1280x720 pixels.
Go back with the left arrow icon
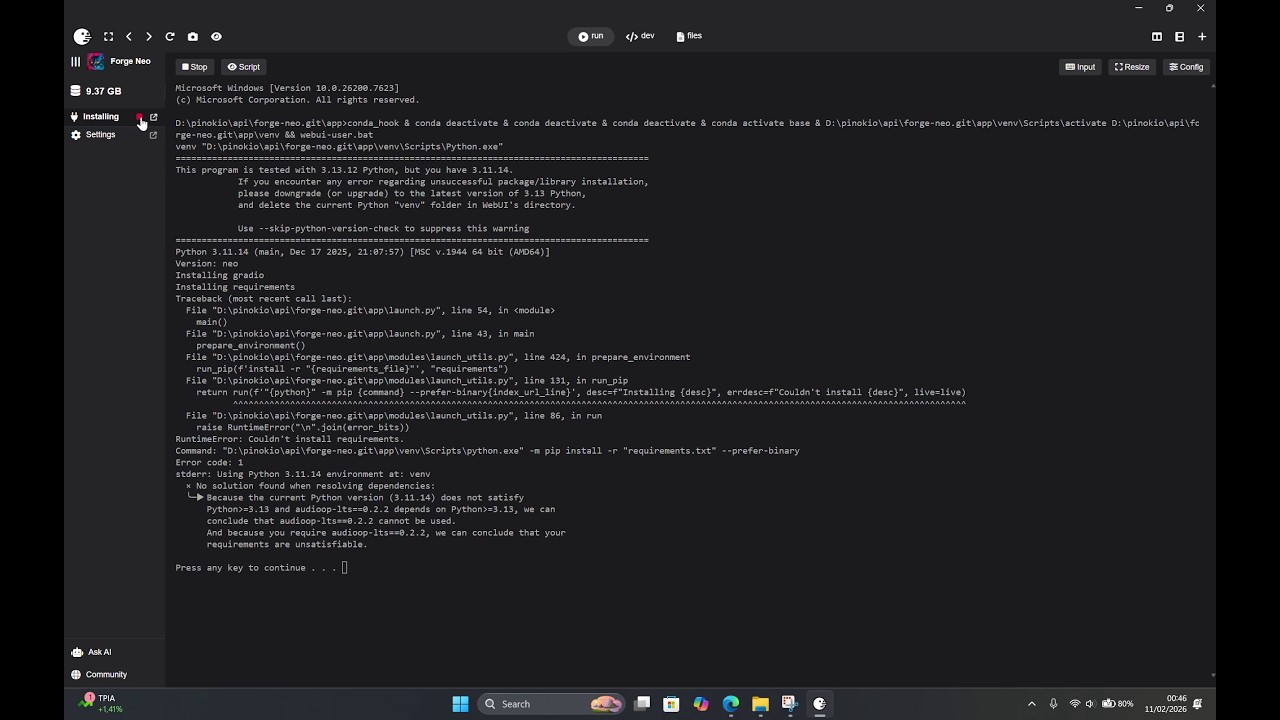(x=129, y=37)
